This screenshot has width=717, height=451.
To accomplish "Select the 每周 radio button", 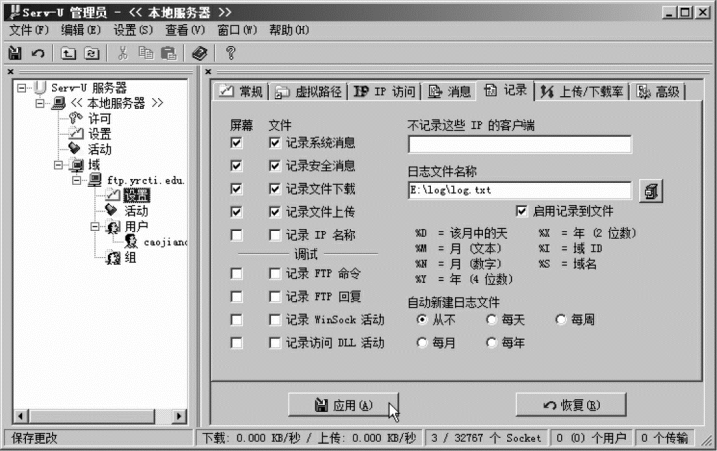I will pos(561,319).
